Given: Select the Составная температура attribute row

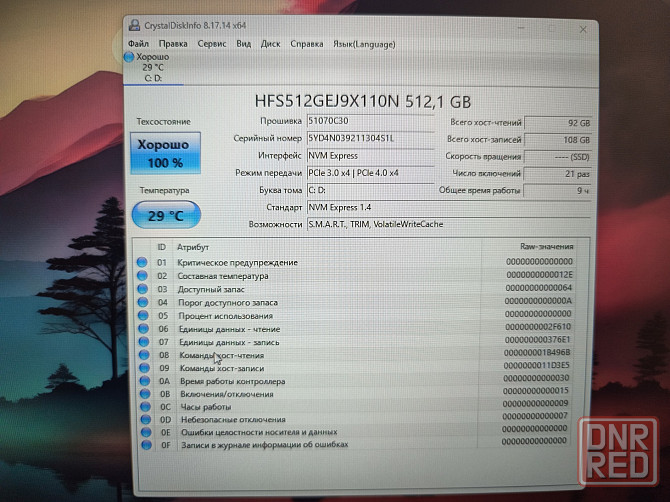Looking at the screenshot, I should click(355, 276).
